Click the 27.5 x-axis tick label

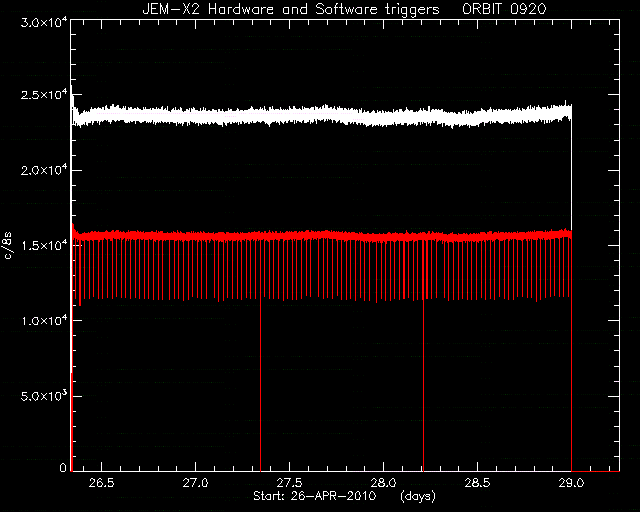point(289,483)
